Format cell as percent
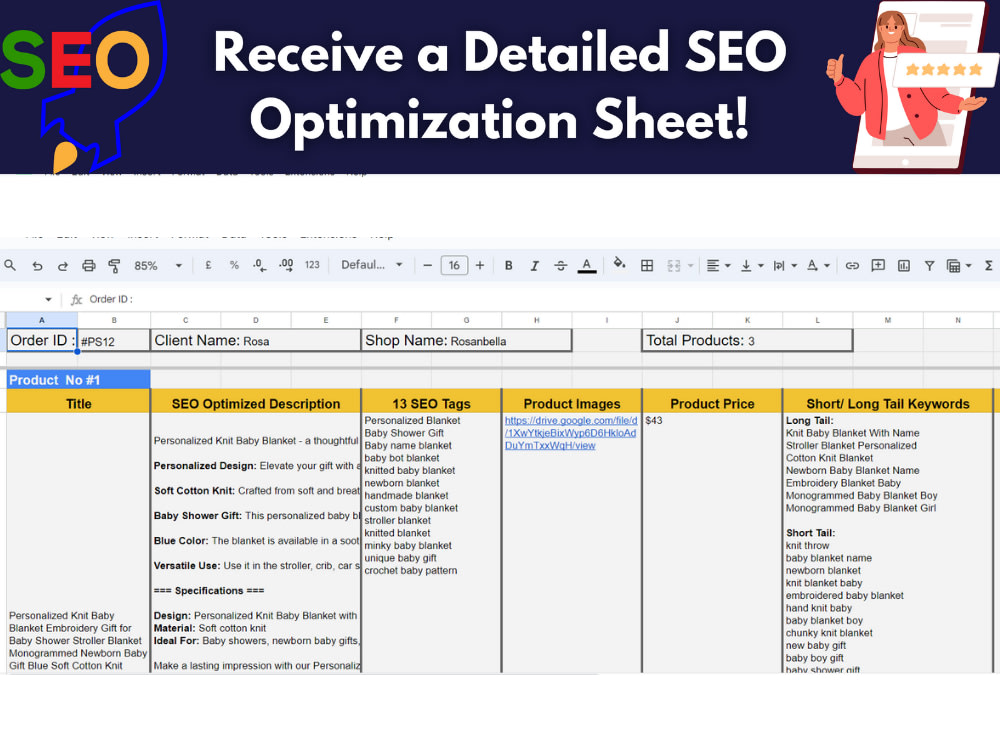This screenshot has height=750, width=1000. coord(234,265)
